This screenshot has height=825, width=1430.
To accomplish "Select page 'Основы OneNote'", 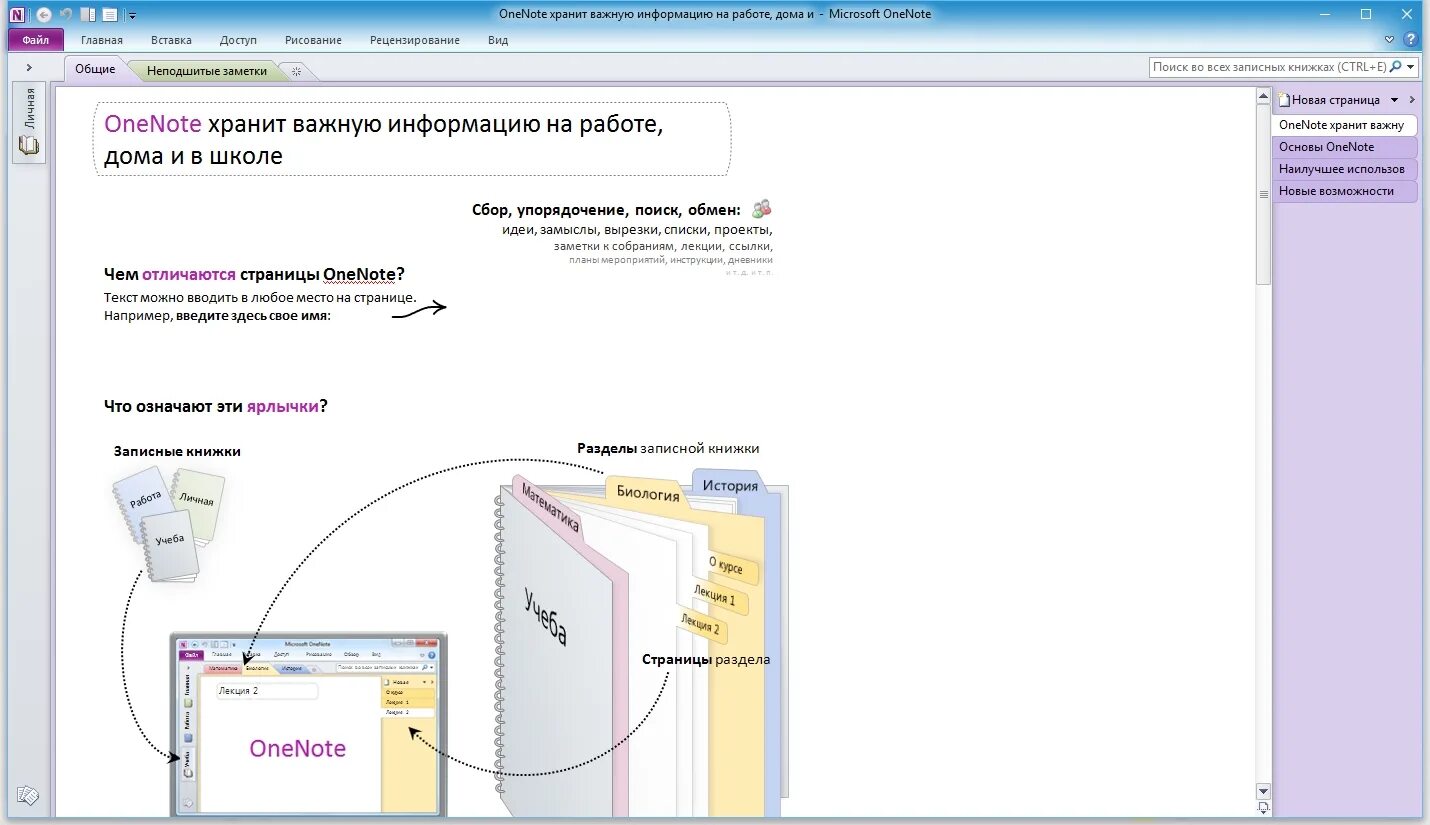I will click(1344, 147).
